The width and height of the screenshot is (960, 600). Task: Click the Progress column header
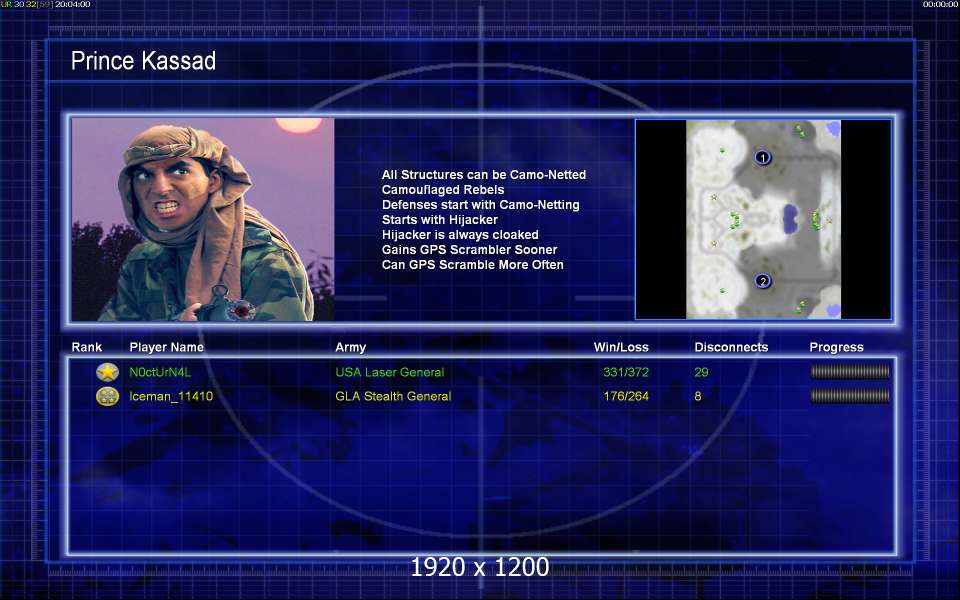tap(836, 347)
